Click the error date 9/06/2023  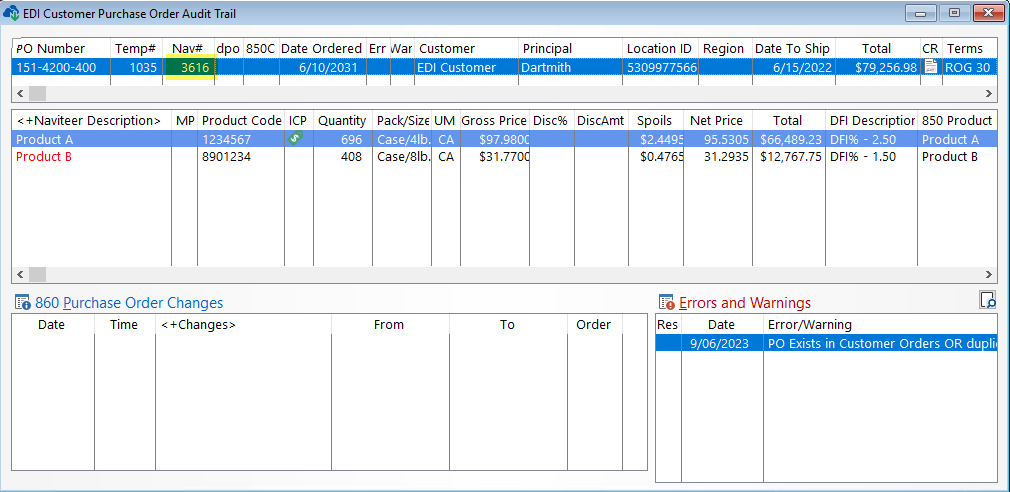[x=719, y=343]
